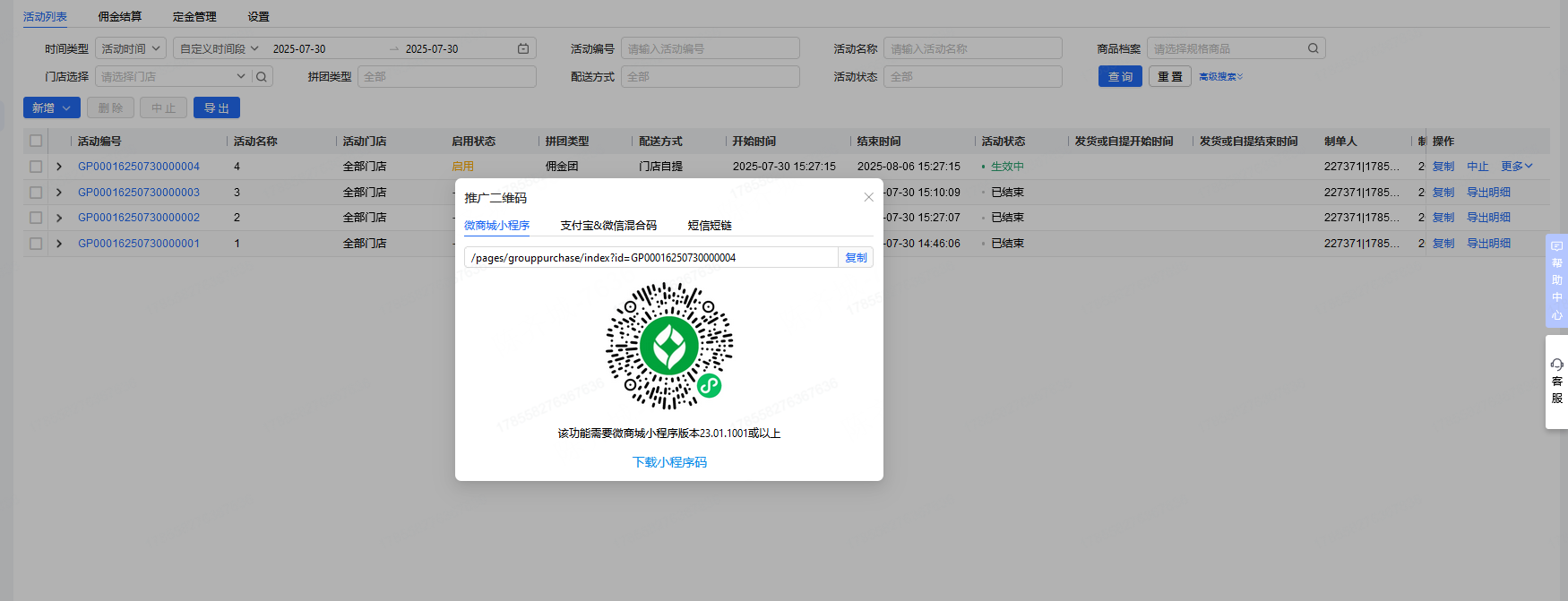This screenshot has width=1568, height=601.
Task: Click search icon next to 门店选择
Action: pos(262,77)
